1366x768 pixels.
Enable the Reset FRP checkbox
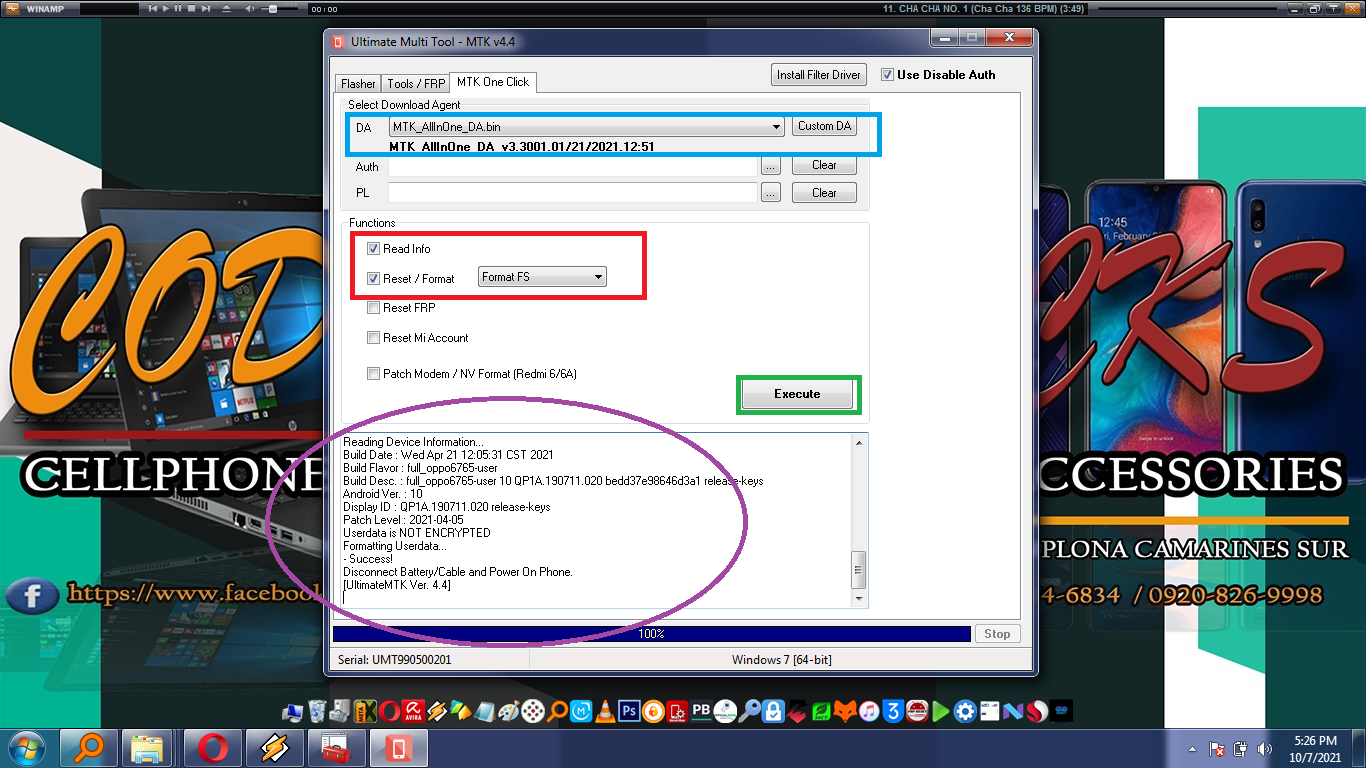(x=374, y=308)
